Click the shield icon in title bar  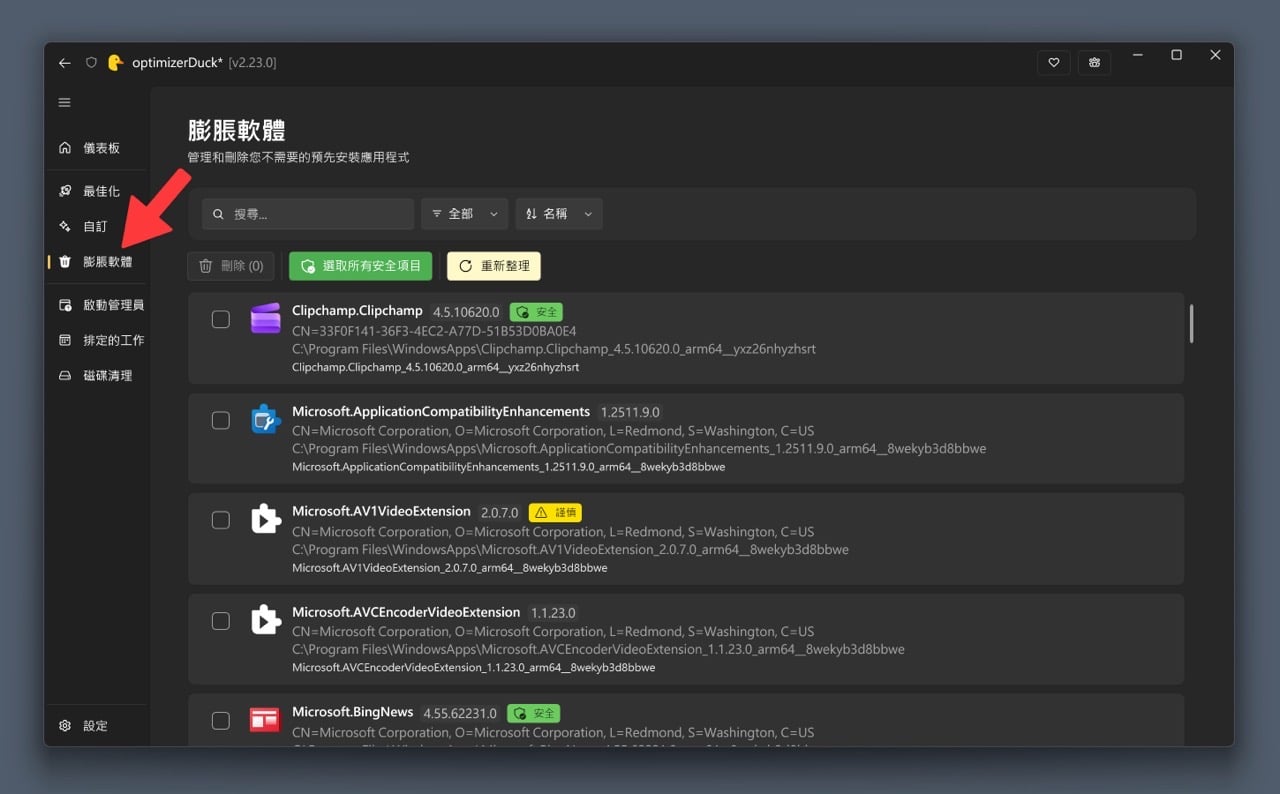point(91,63)
